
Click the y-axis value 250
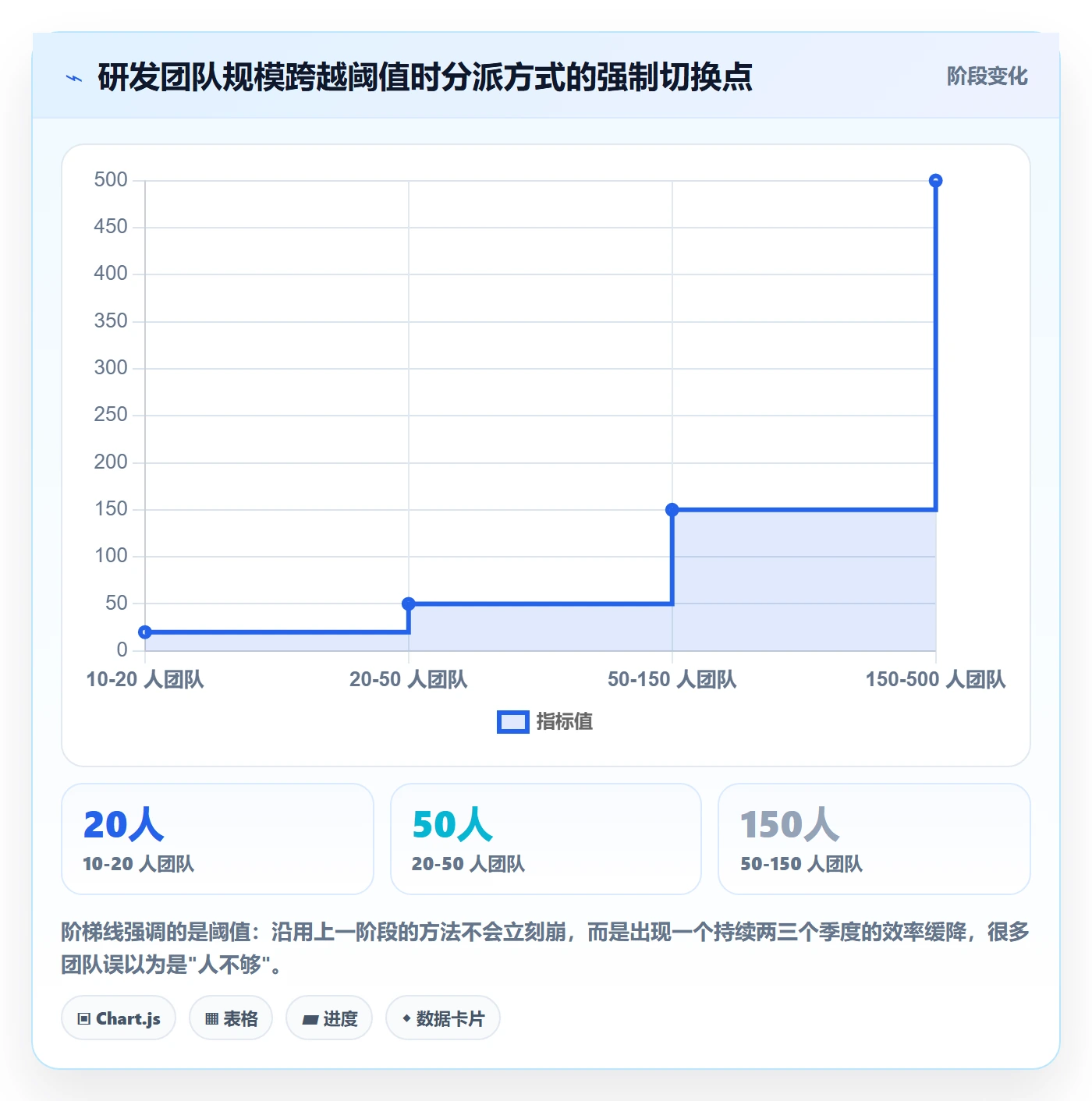(x=111, y=415)
